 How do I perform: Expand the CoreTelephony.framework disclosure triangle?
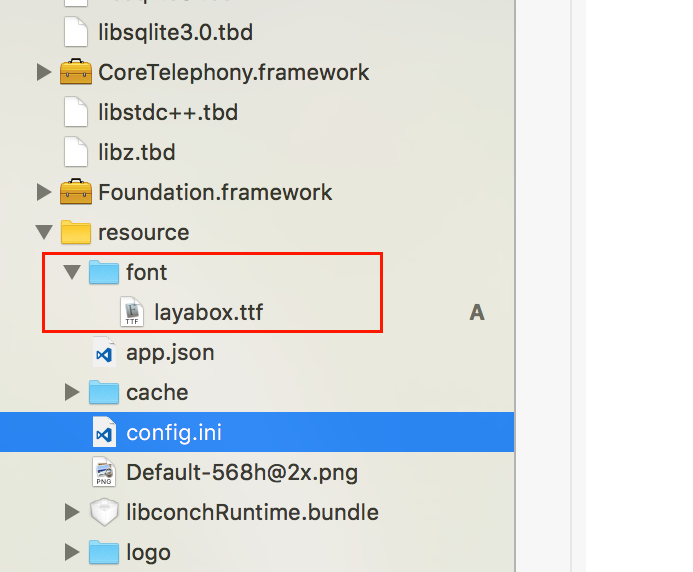(x=43, y=72)
